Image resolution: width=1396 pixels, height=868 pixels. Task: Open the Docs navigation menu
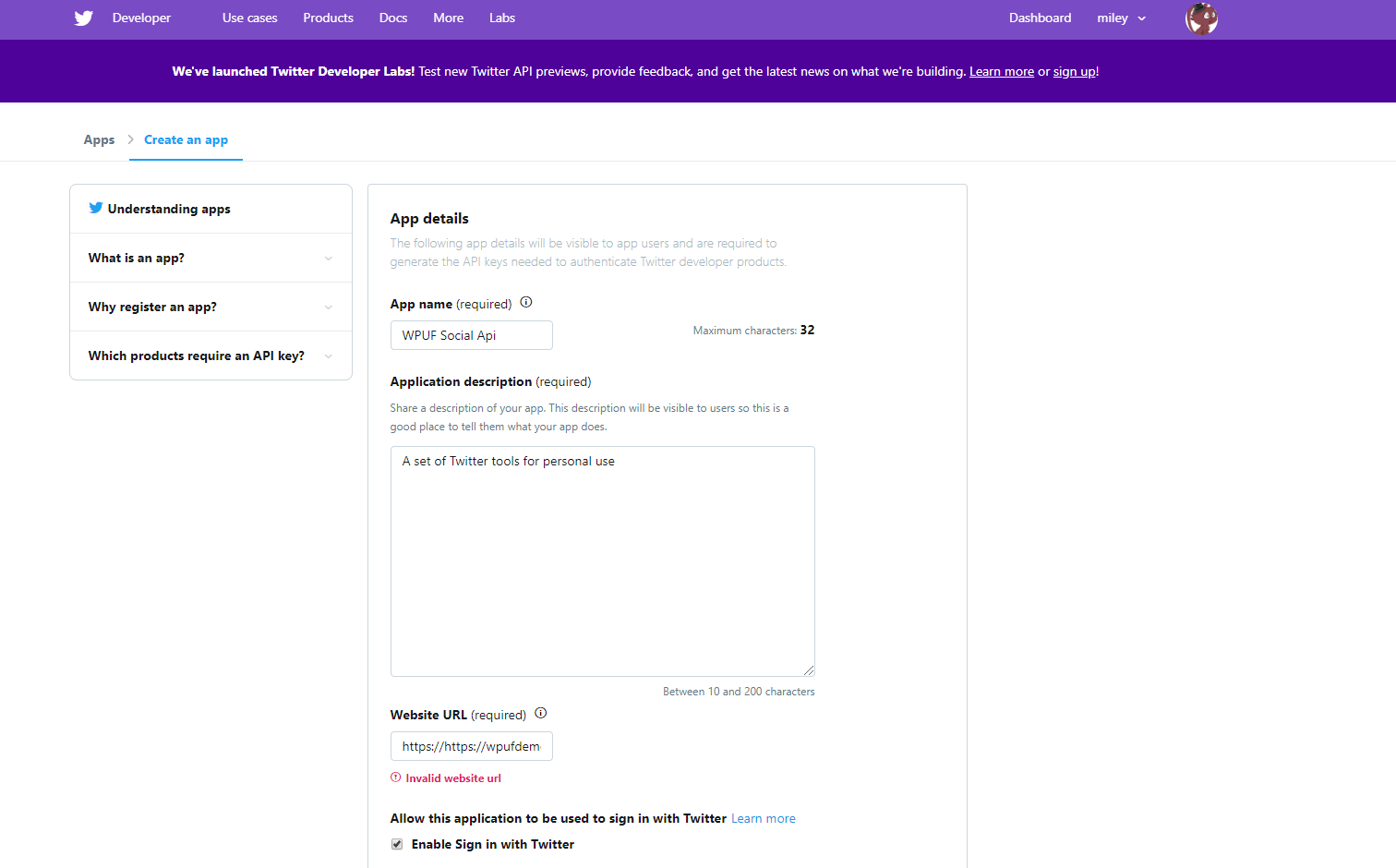coord(392,18)
